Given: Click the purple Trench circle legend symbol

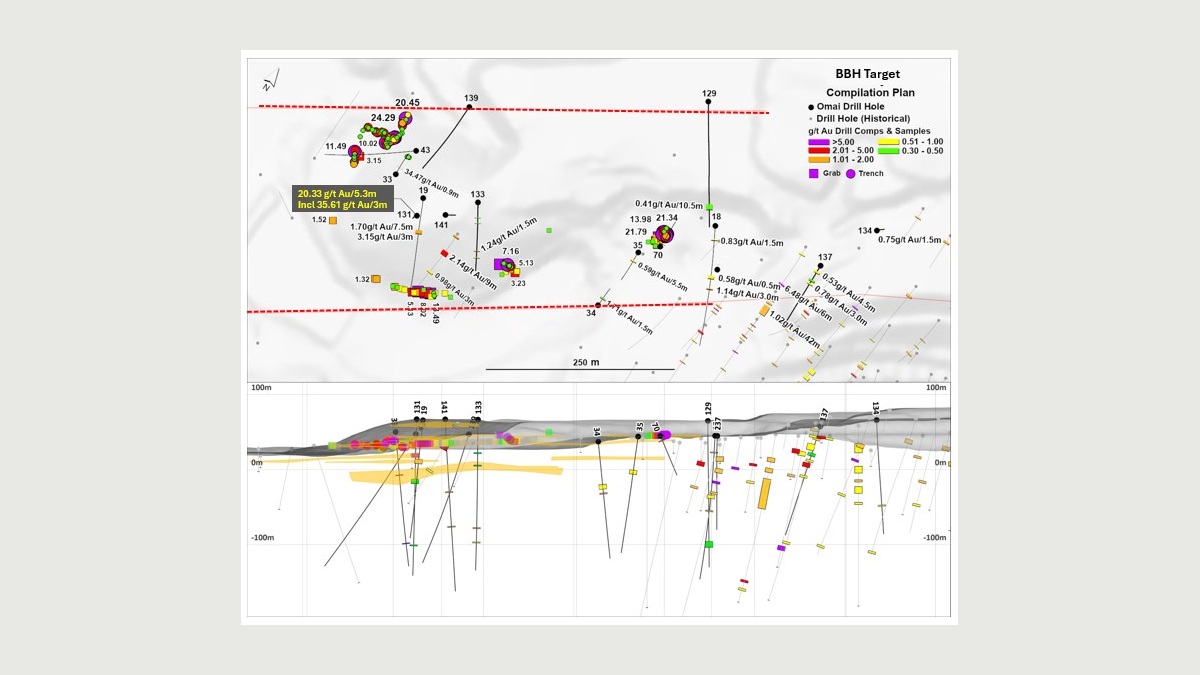Looking at the screenshot, I should coord(851,173).
